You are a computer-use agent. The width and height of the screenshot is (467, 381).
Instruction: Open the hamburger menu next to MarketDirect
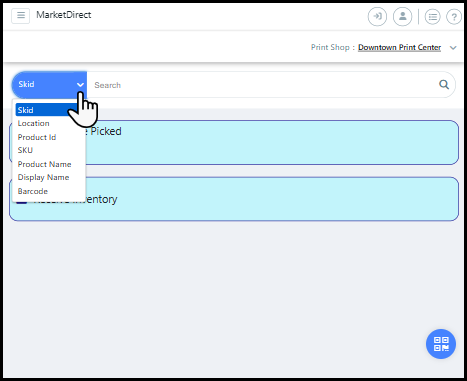21,16
